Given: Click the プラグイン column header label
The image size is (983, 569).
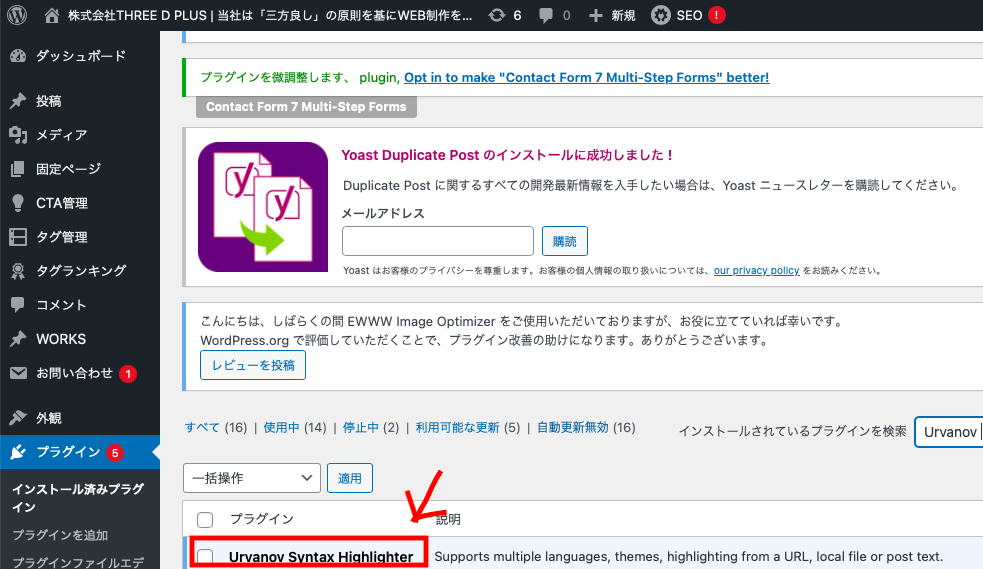Looking at the screenshot, I should (261, 519).
